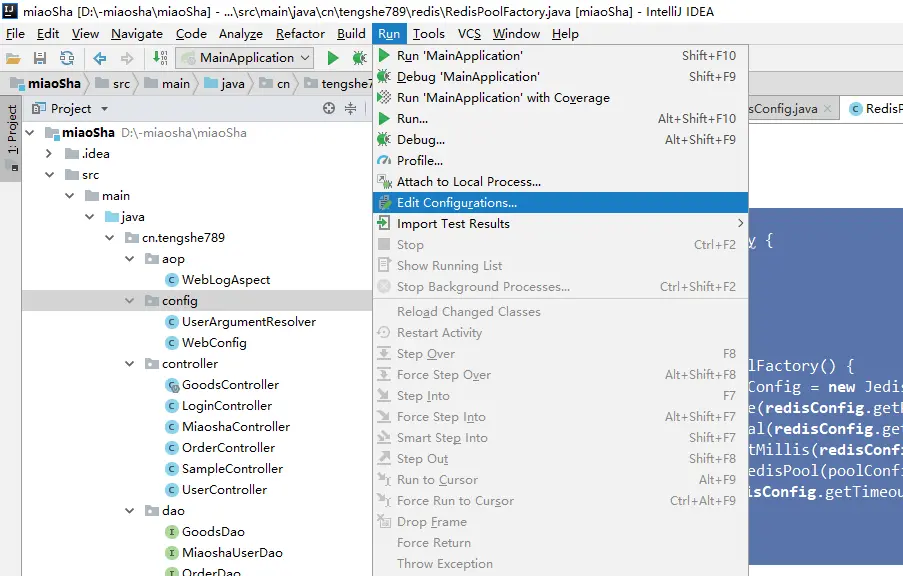
Task: Click the Debug bug icon in toolbar
Action: pyautogui.click(x=359, y=58)
